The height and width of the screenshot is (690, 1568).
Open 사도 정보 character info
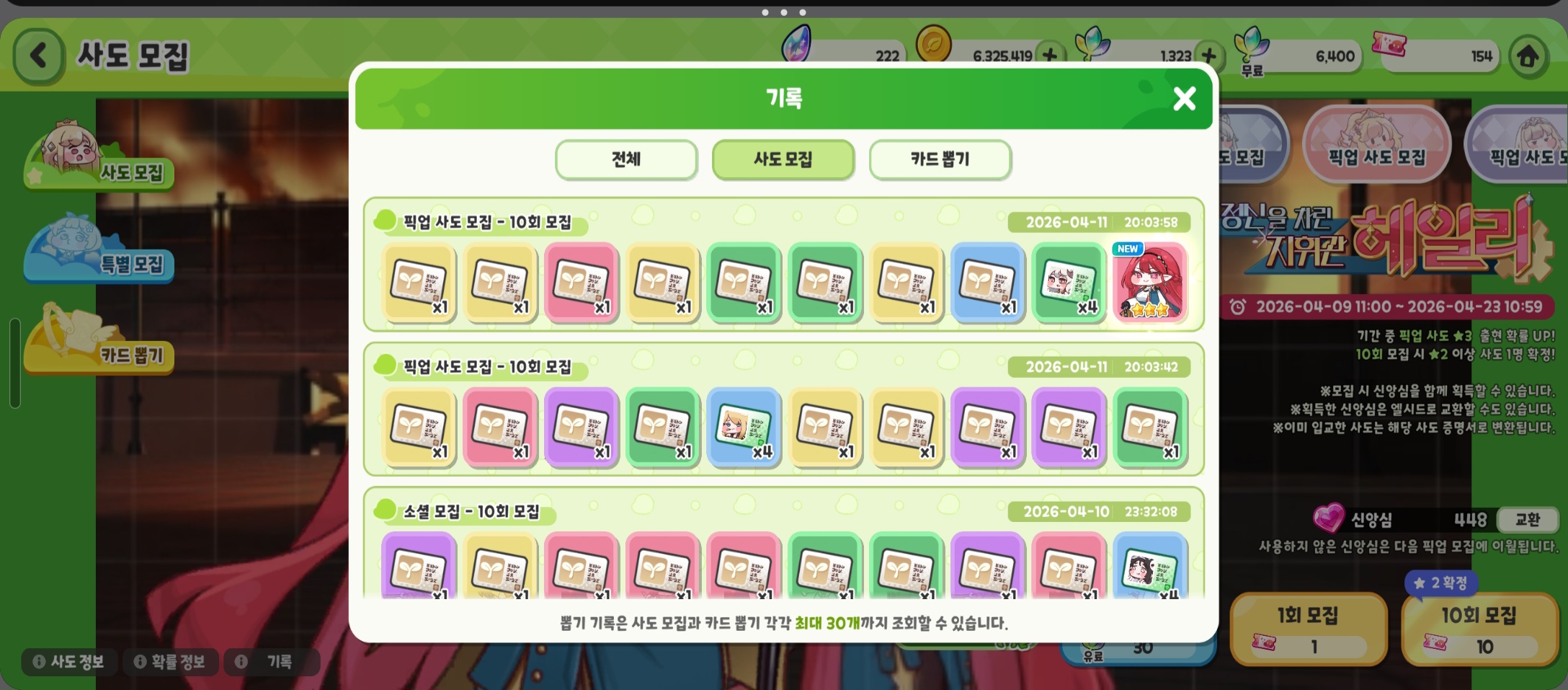pos(68,662)
